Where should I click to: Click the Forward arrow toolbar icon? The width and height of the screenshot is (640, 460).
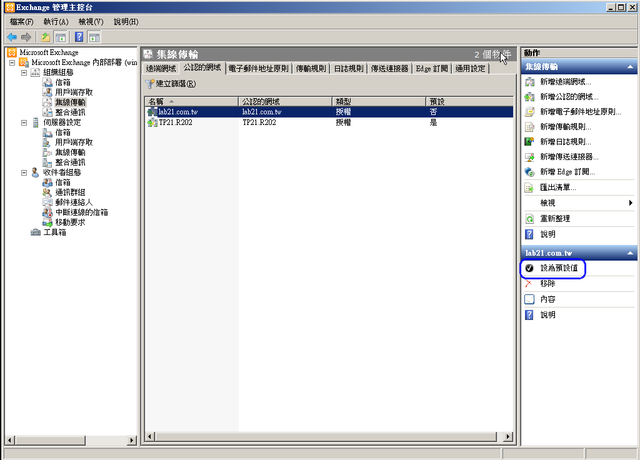pyautogui.click(x=26, y=38)
